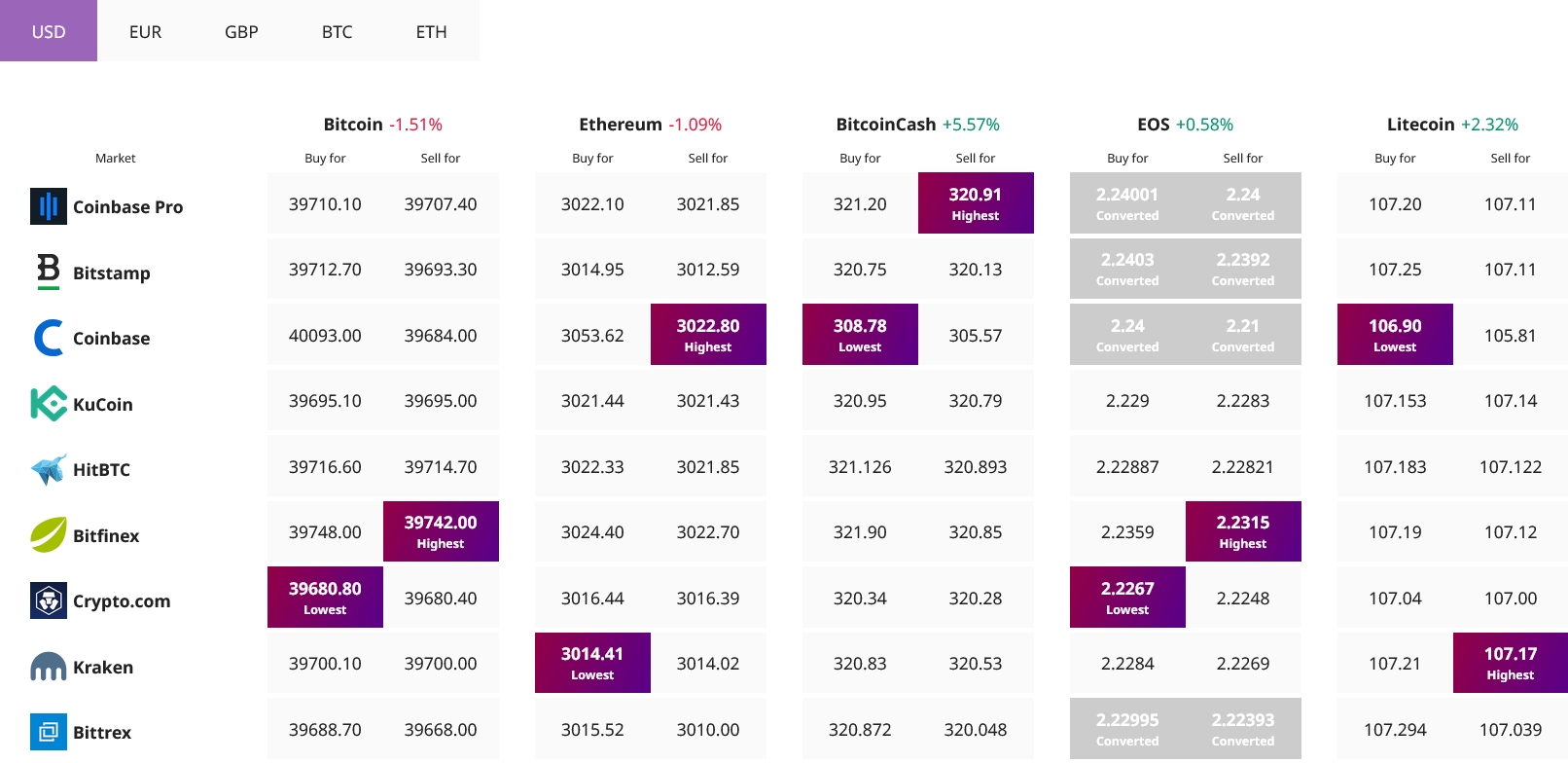Open the Kraken market name link
Image resolution: width=1568 pixels, height=763 pixels.
click(103, 667)
